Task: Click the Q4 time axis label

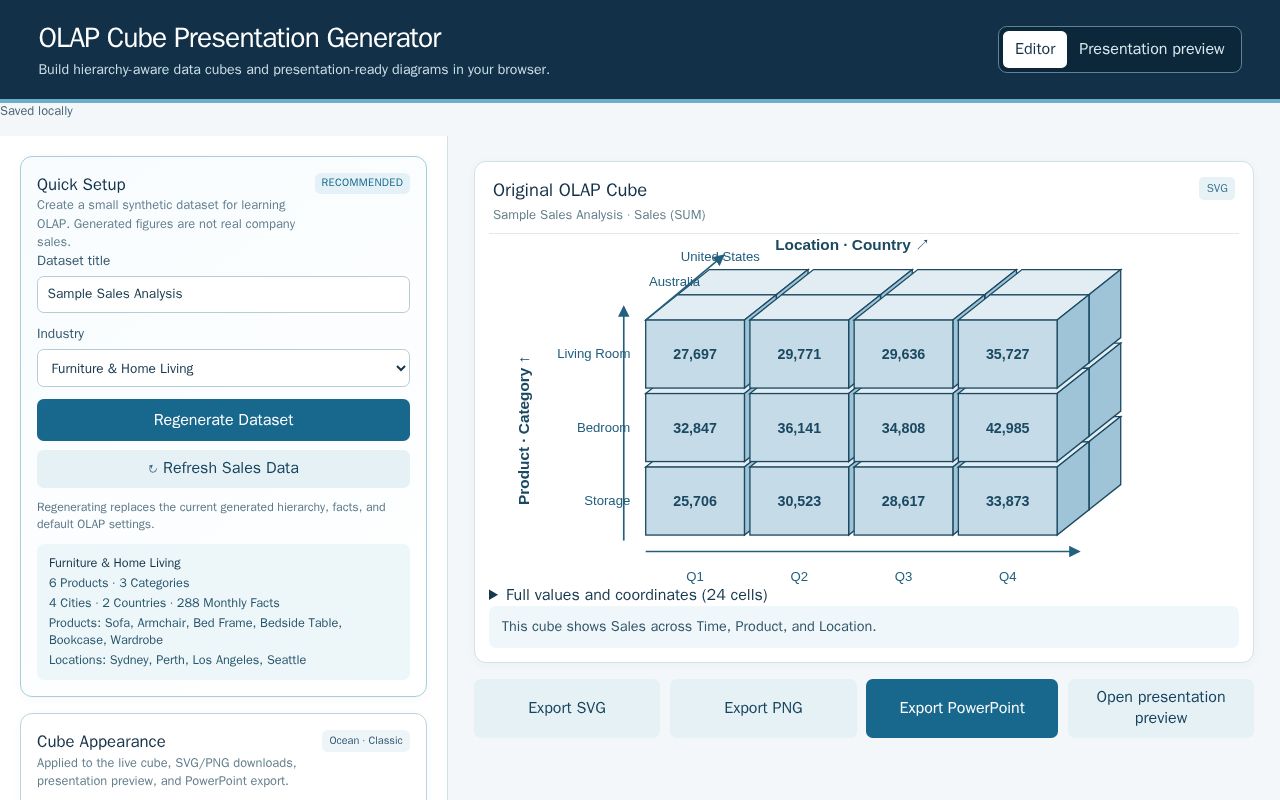Action: pos(1007,577)
